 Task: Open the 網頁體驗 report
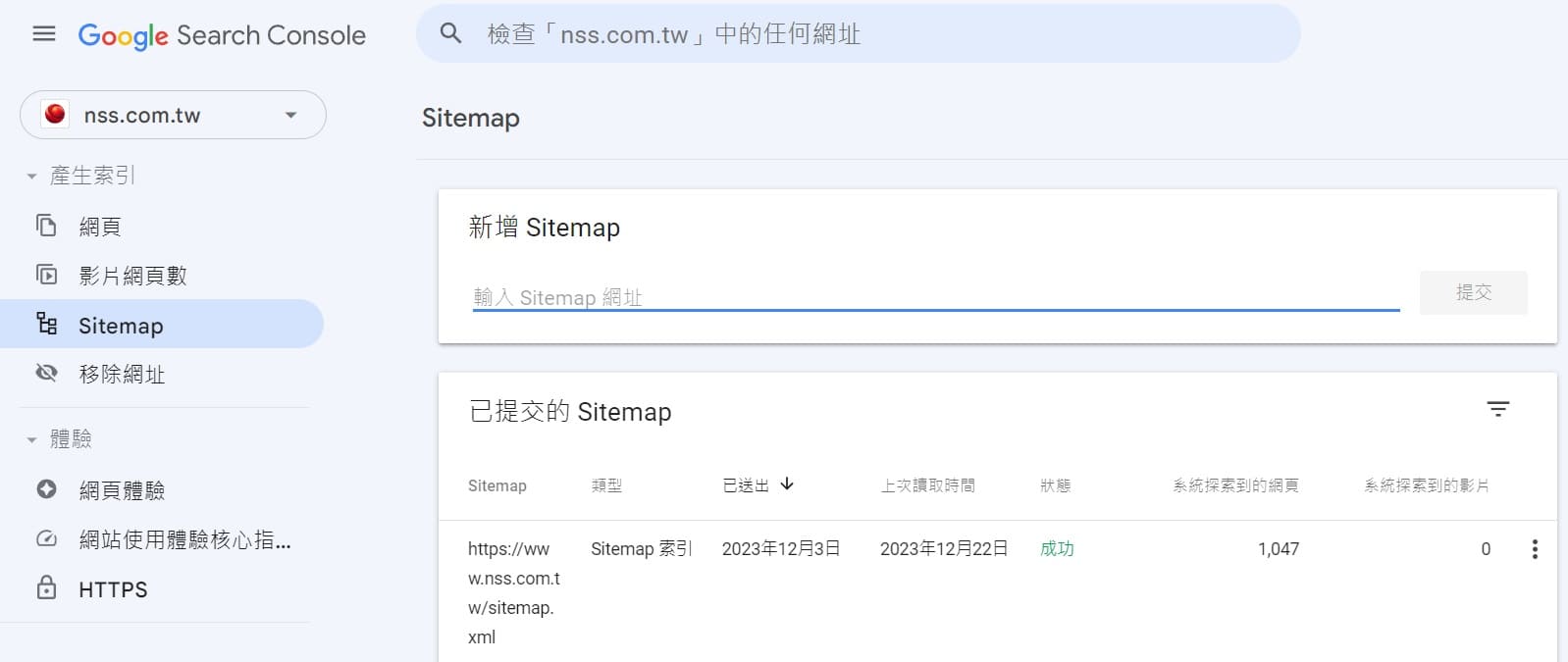pos(122,490)
